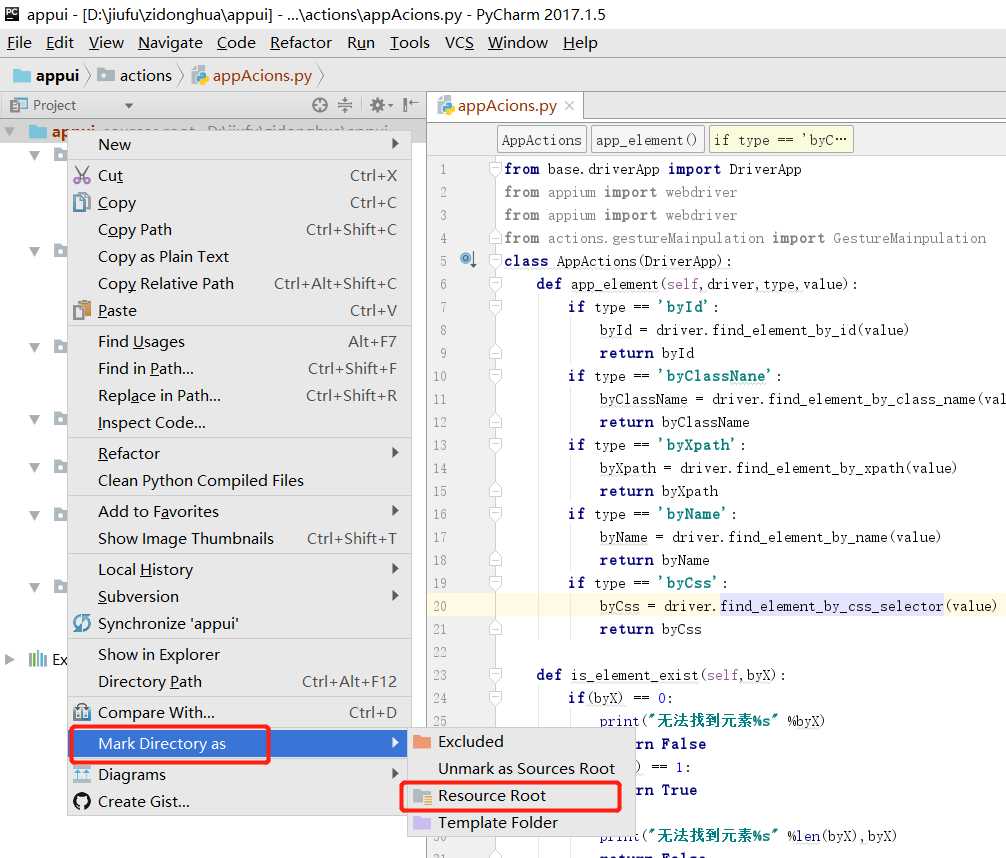This screenshot has width=1006, height=858.
Task: Click the hide Project panel icon
Action: (x=410, y=105)
